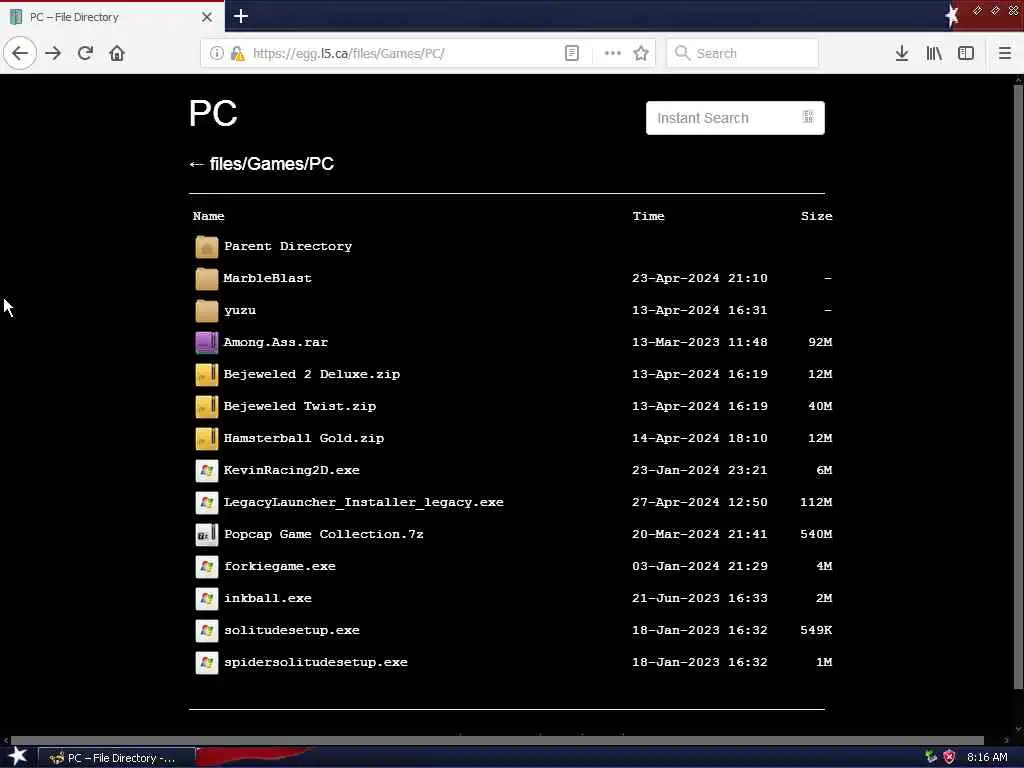Open a new tab with the plus button
The width and height of the screenshot is (1024, 768).
[240, 16]
